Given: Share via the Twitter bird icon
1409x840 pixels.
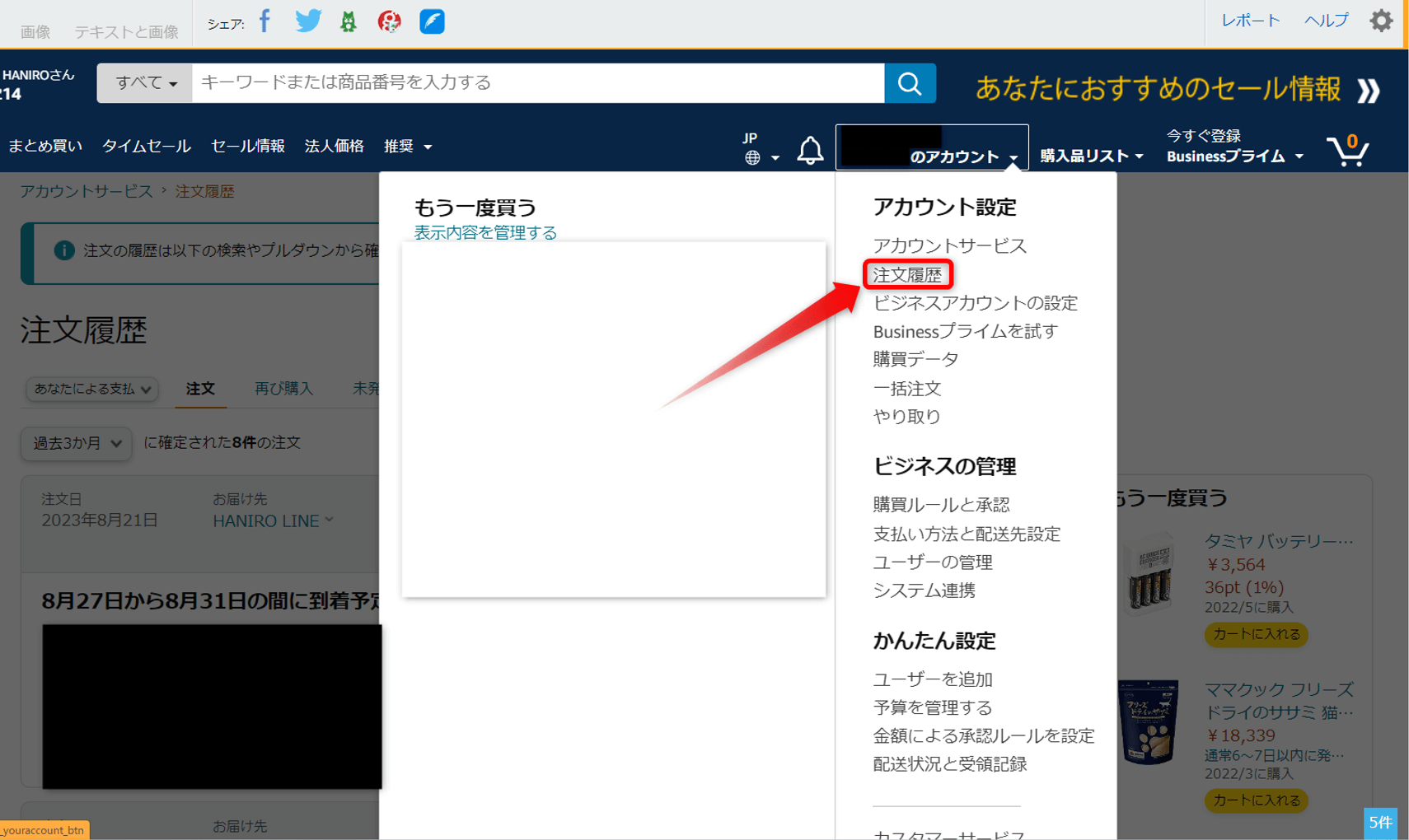Looking at the screenshot, I should point(308,21).
